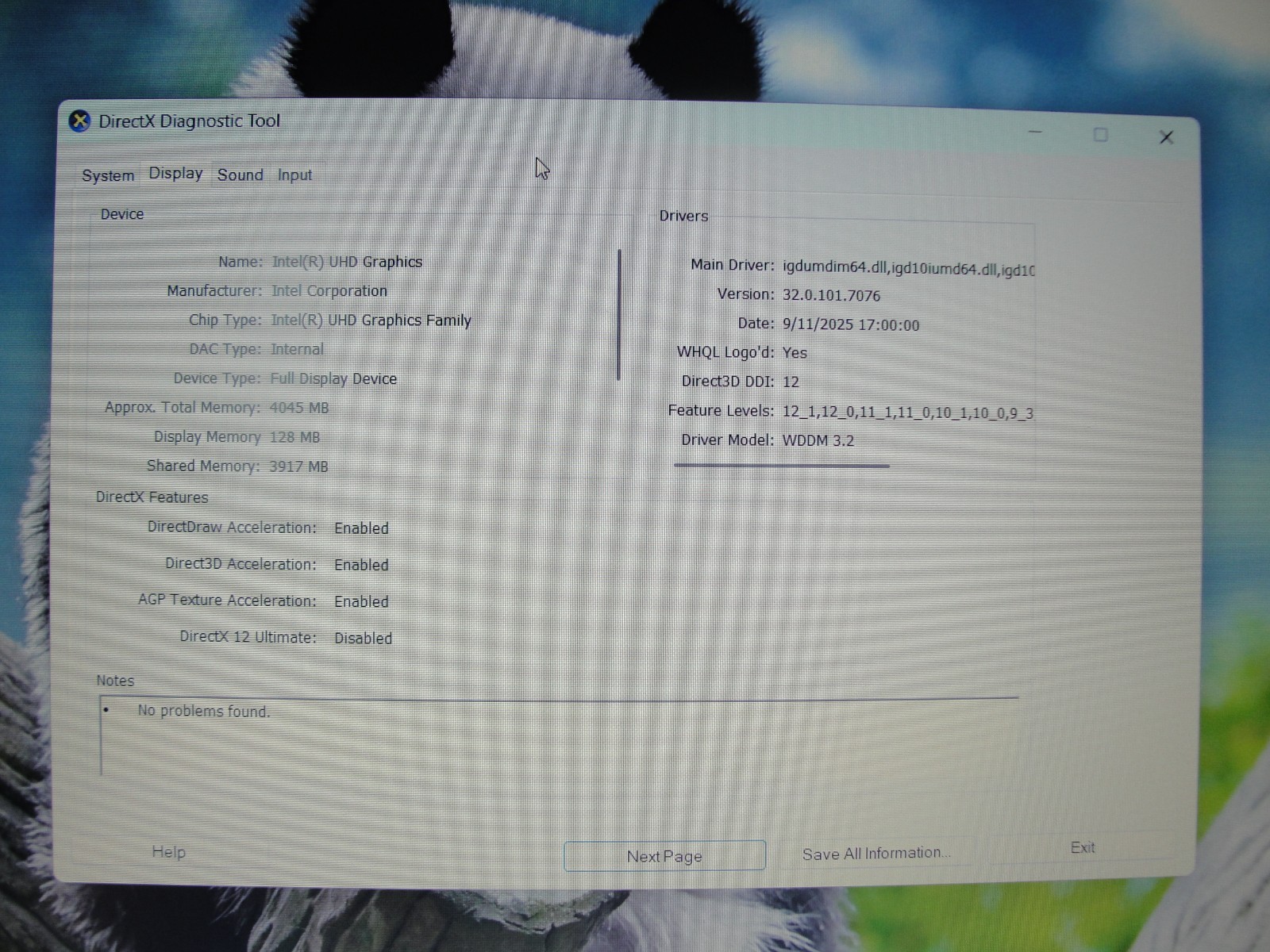Click DirectX 12 Ultimate 'Disabled' value
Viewport: 1270px width, 952px height.
coord(363,638)
